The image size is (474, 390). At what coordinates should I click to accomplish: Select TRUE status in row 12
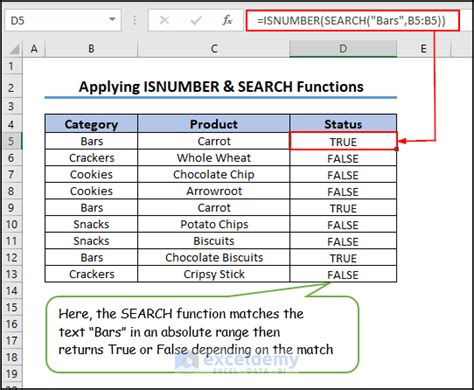click(343, 258)
